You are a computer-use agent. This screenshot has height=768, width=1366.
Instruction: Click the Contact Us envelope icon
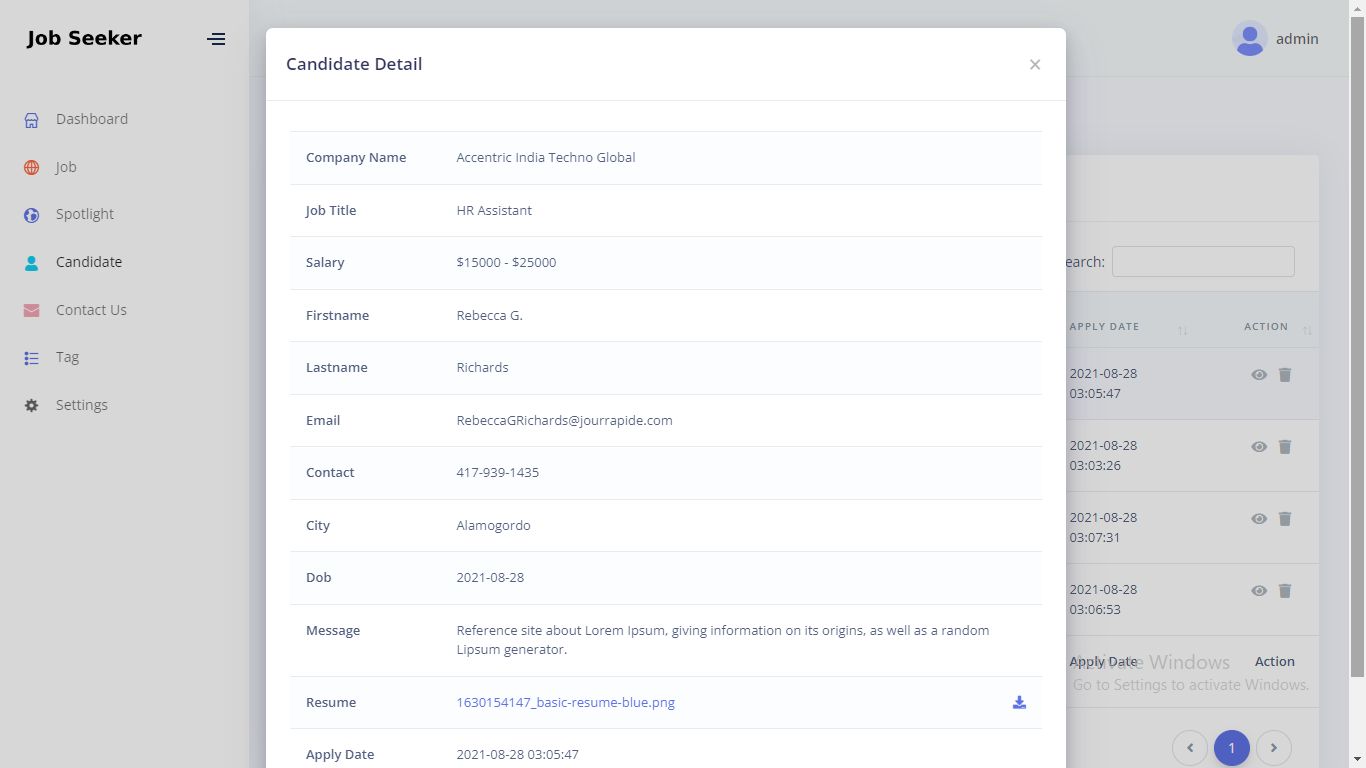click(32, 311)
